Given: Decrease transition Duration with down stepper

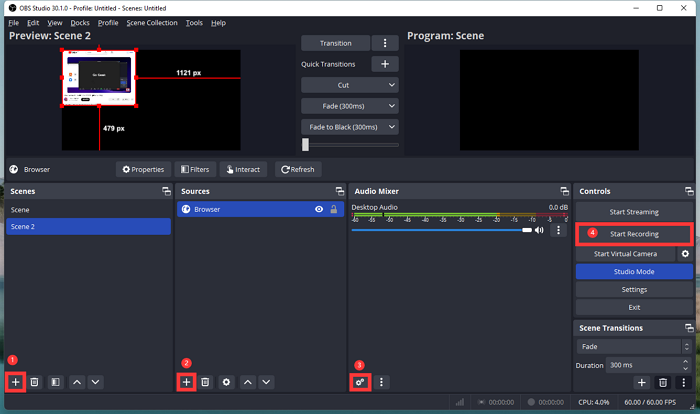Looking at the screenshot, I should pyautogui.click(x=685, y=369).
